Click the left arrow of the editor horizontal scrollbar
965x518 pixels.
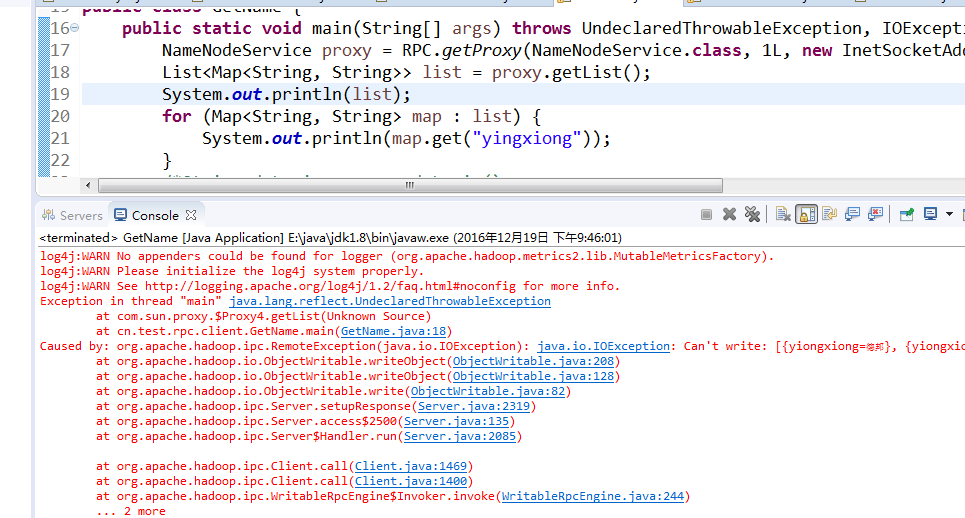pyautogui.click(x=88, y=185)
